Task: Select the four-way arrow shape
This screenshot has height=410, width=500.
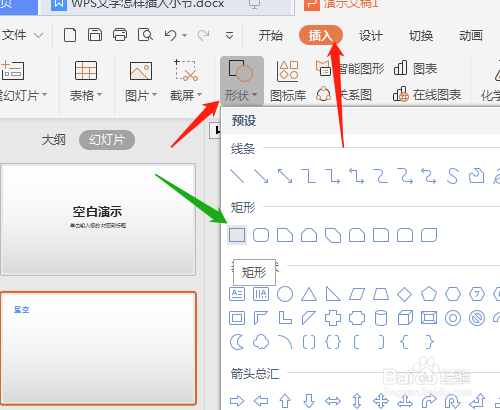Action: [381, 401]
